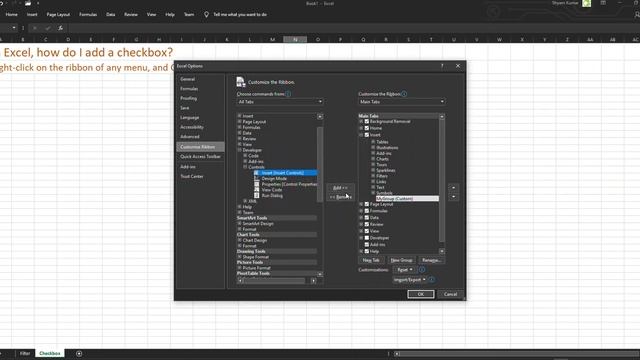This screenshot has height=360, width=640.
Task: Toggle Background Removal tab checkbox
Action: point(367,122)
